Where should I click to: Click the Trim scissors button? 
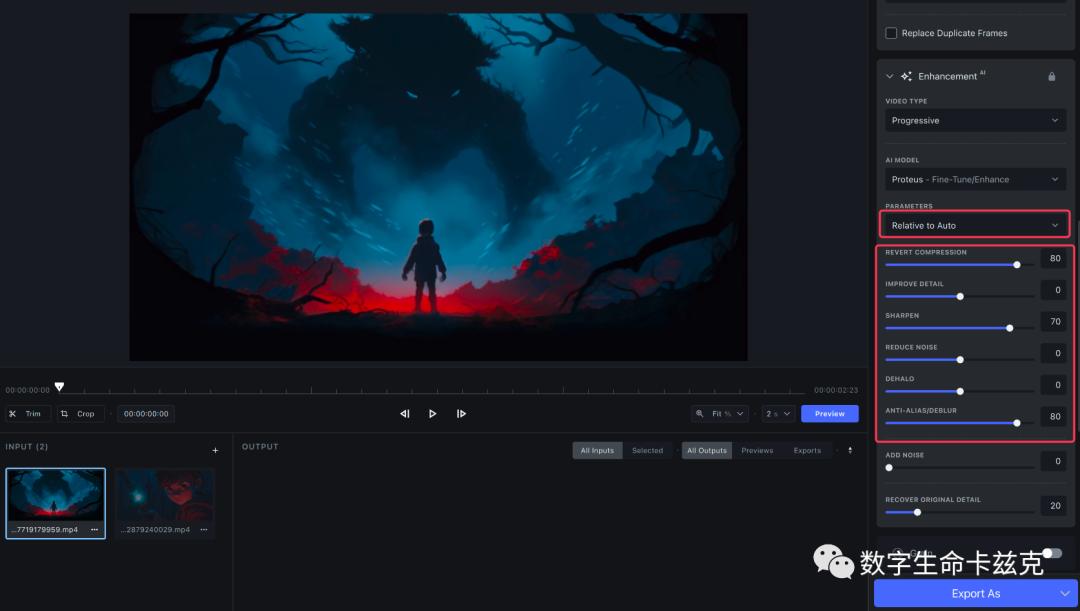(x=27, y=413)
